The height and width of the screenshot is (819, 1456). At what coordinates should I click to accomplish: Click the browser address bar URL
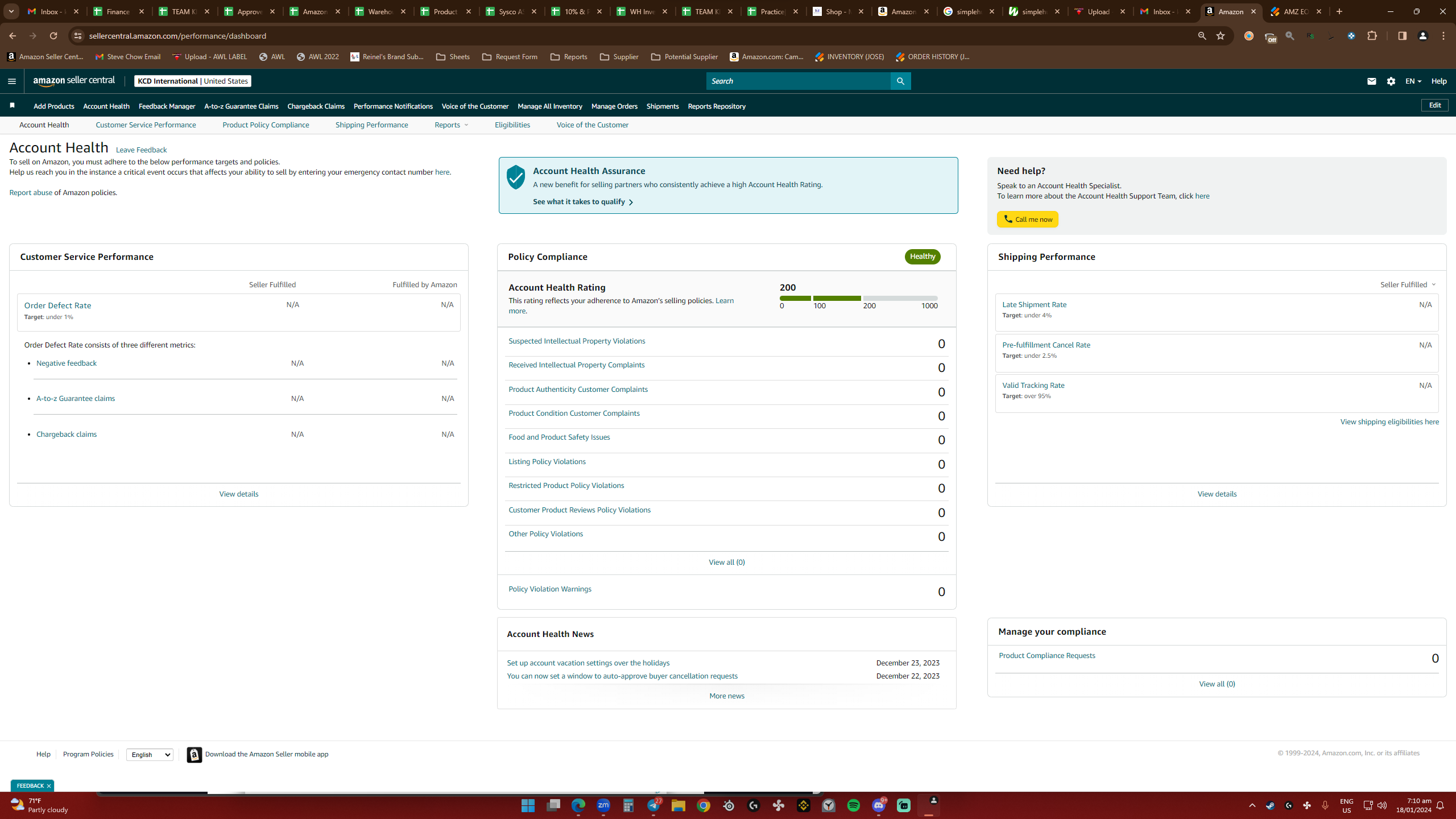tap(177, 36)
